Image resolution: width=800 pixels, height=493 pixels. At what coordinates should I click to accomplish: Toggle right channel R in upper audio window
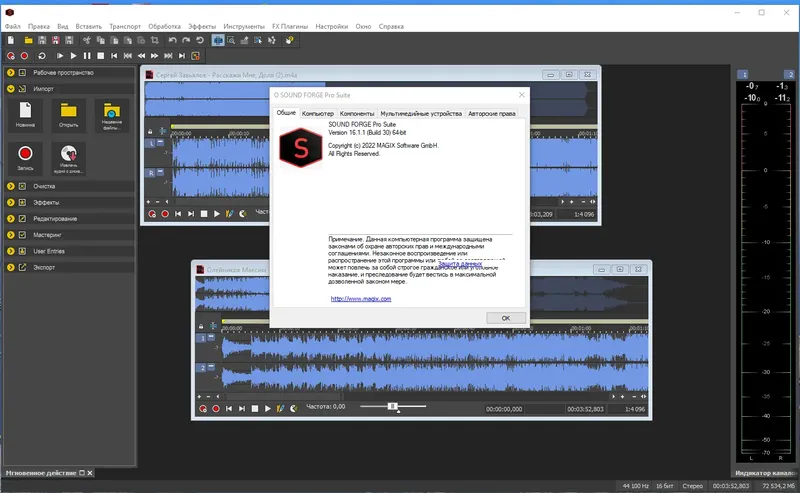click(x=151, y=173)
